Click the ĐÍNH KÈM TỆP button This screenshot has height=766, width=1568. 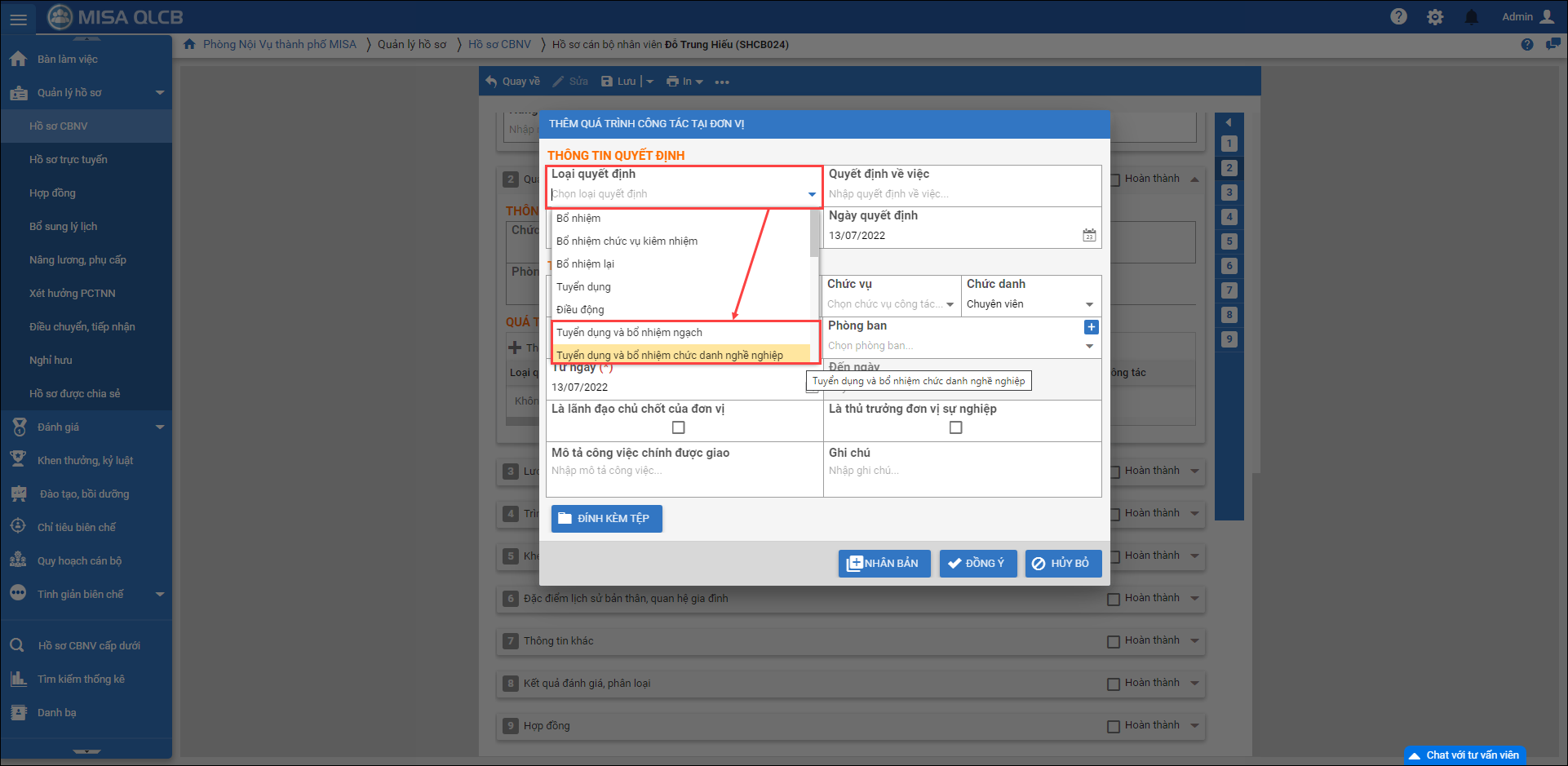tap(606, 519)
